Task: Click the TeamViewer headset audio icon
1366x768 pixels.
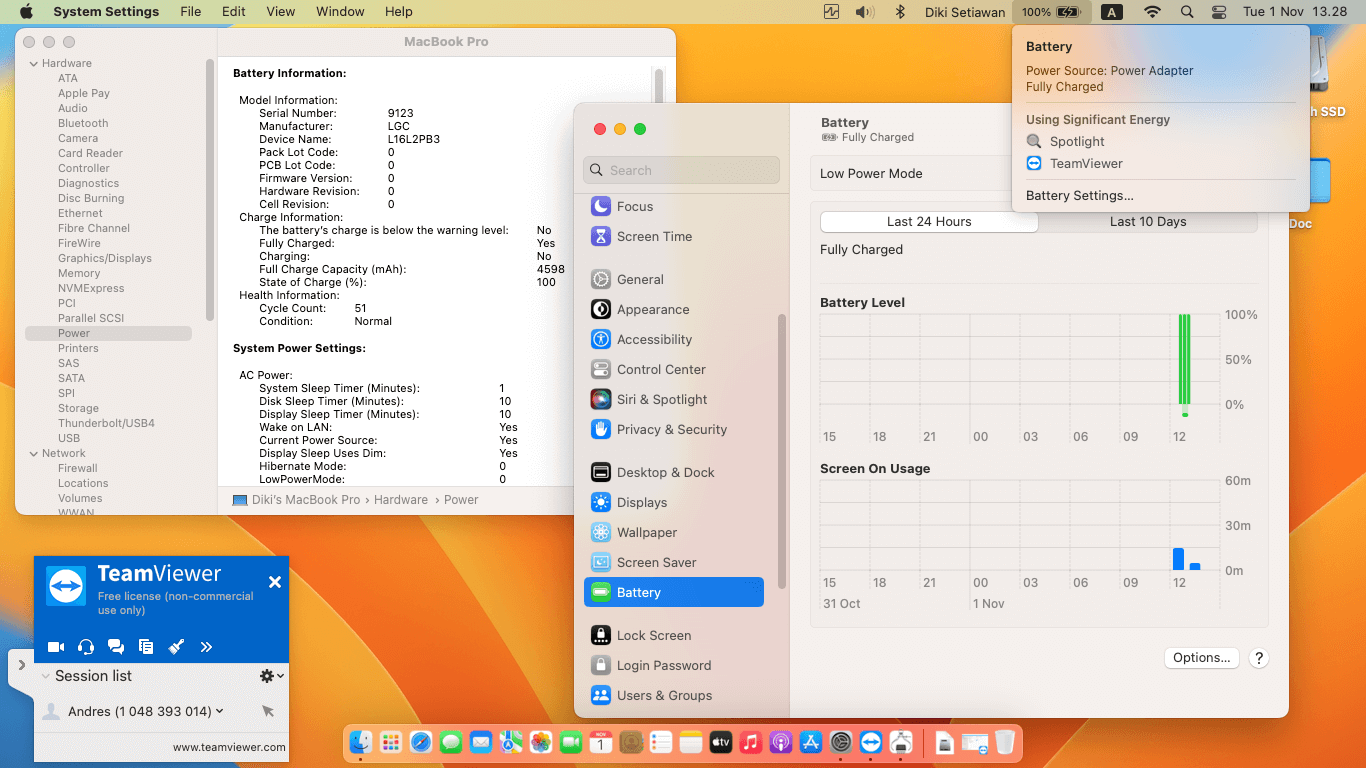Action: (x=86, y=647)
